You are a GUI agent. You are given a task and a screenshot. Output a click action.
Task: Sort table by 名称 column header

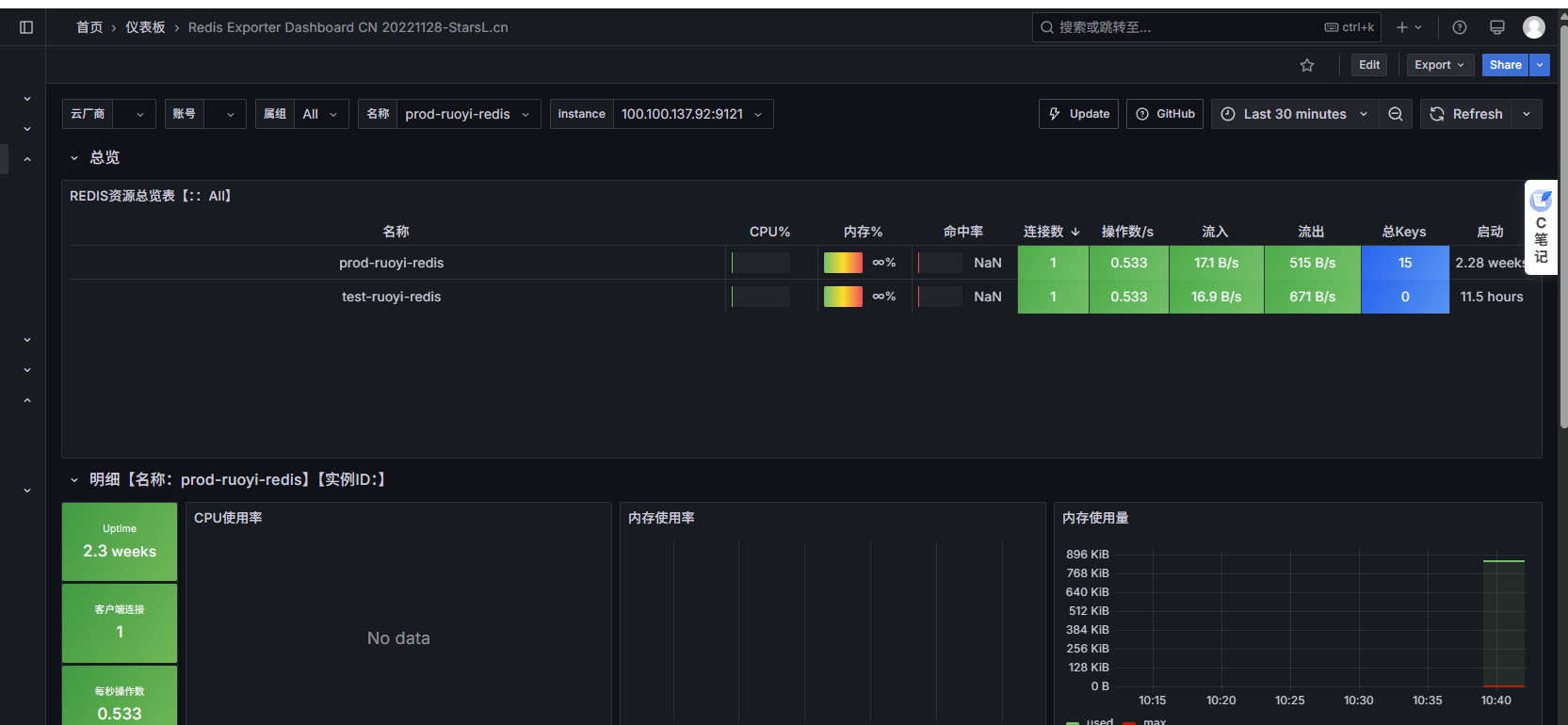click(x=396, y=232)
